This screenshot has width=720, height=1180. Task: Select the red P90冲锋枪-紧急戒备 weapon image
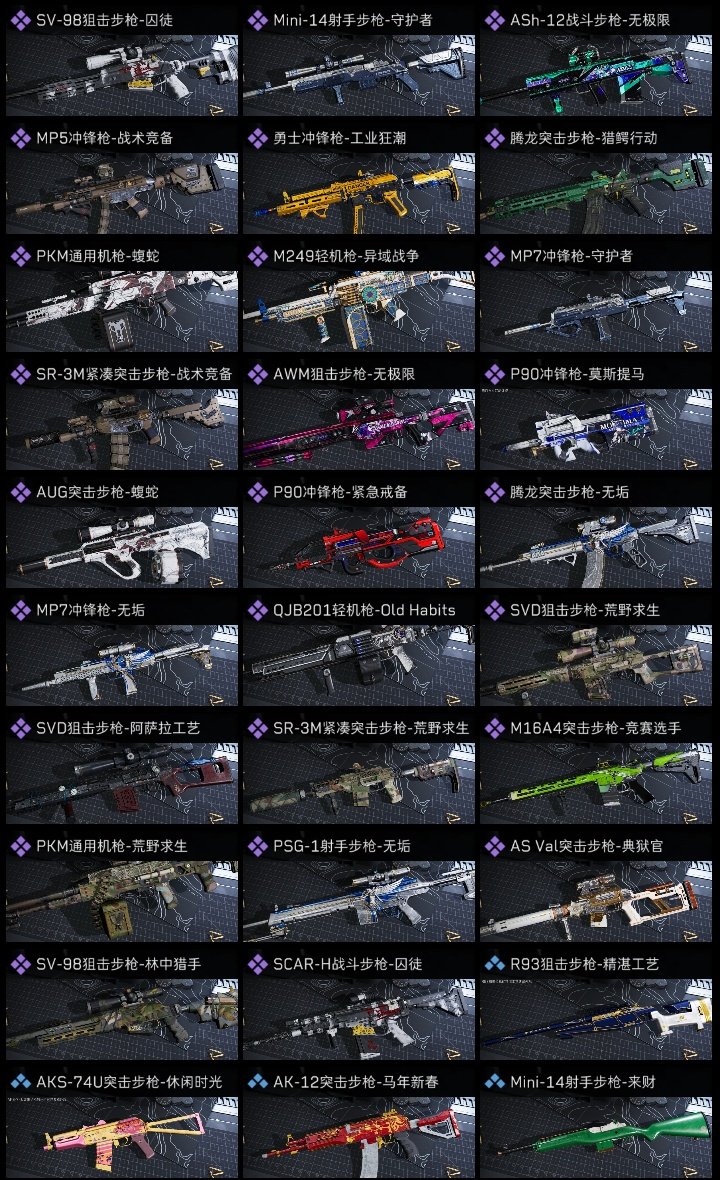tap(359, 548)
